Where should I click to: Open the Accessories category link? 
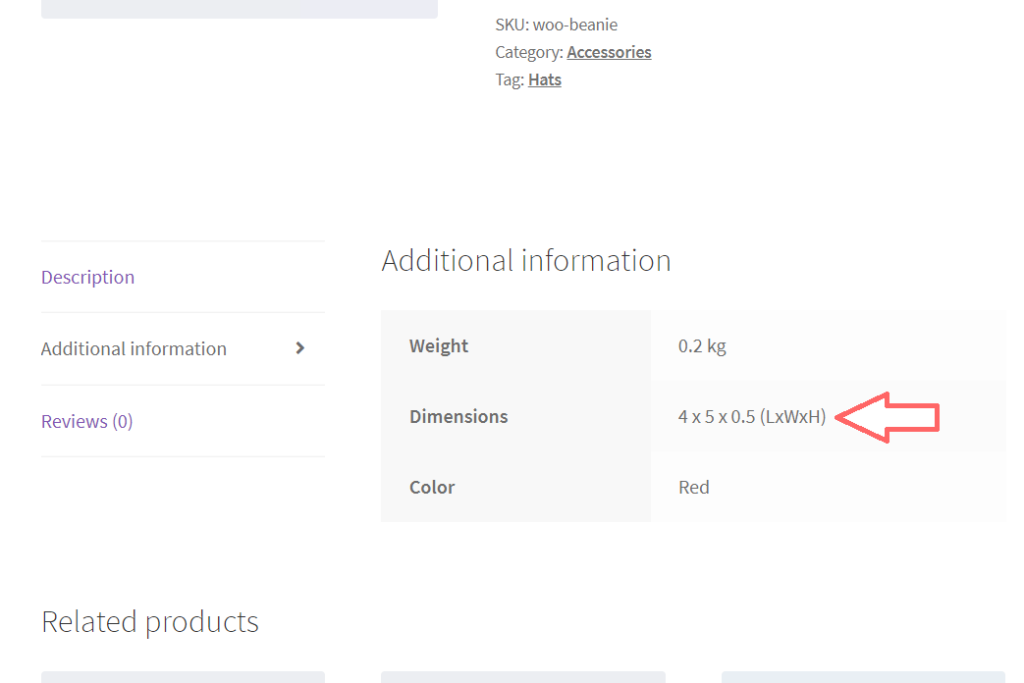(x=608, y=52)
